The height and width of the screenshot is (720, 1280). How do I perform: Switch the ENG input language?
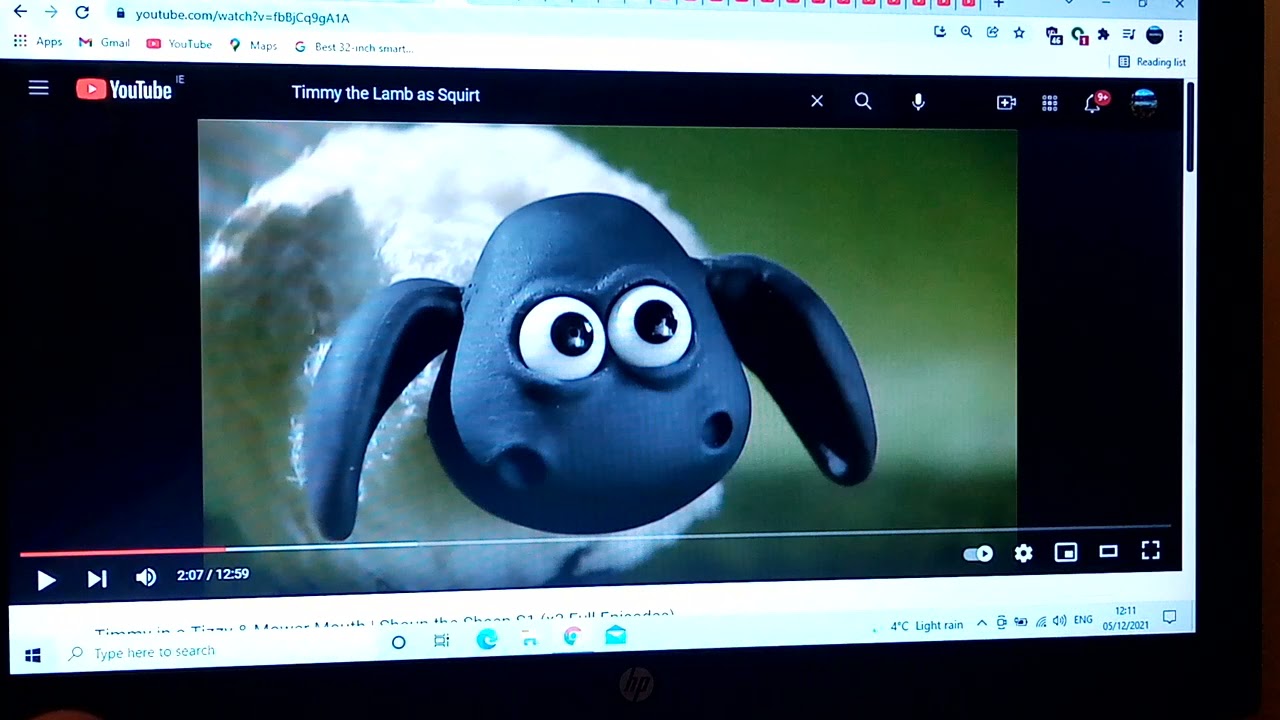coord(1083,620)
